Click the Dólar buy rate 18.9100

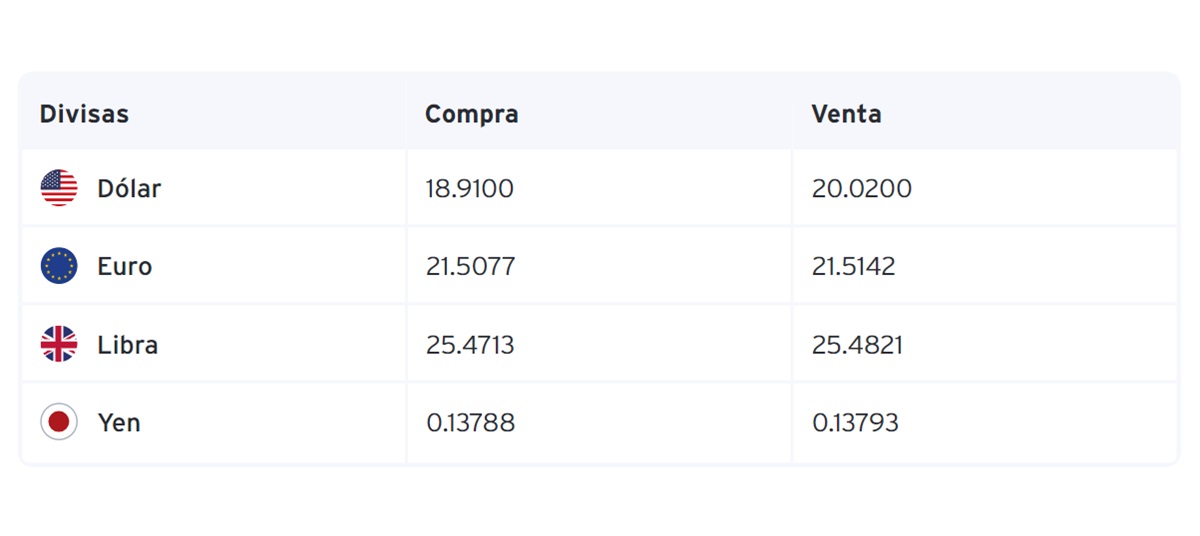[470, 188]
